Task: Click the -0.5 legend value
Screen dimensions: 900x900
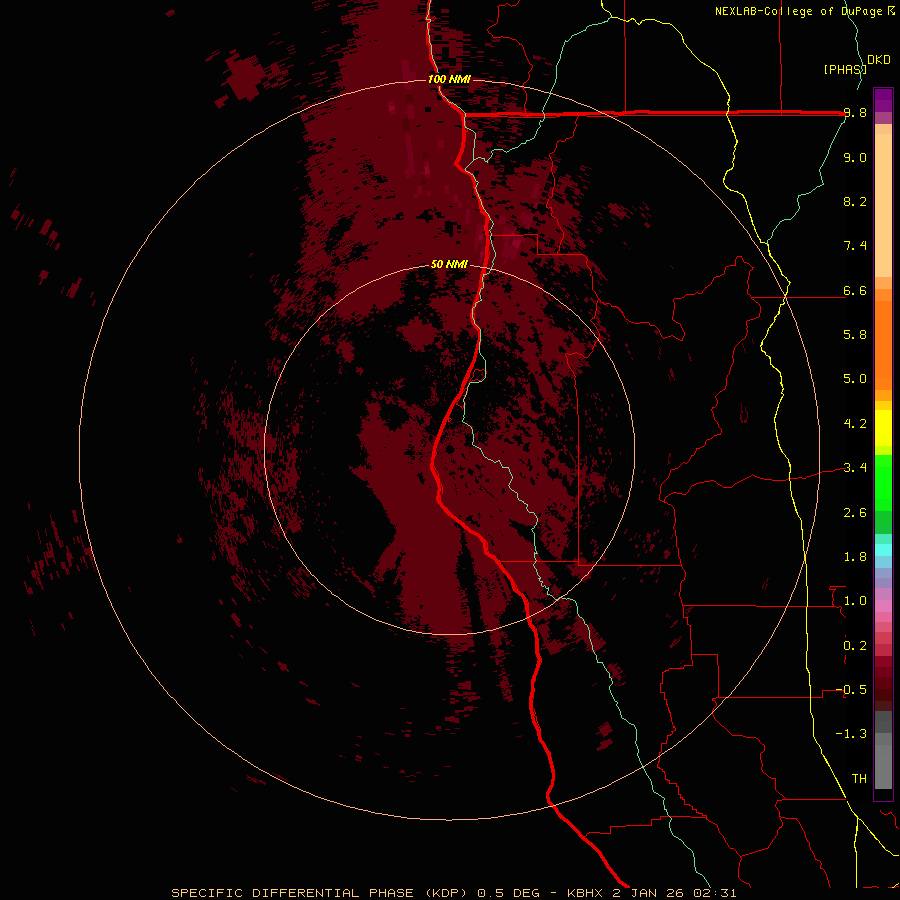Action: click(x=851, y=690)
